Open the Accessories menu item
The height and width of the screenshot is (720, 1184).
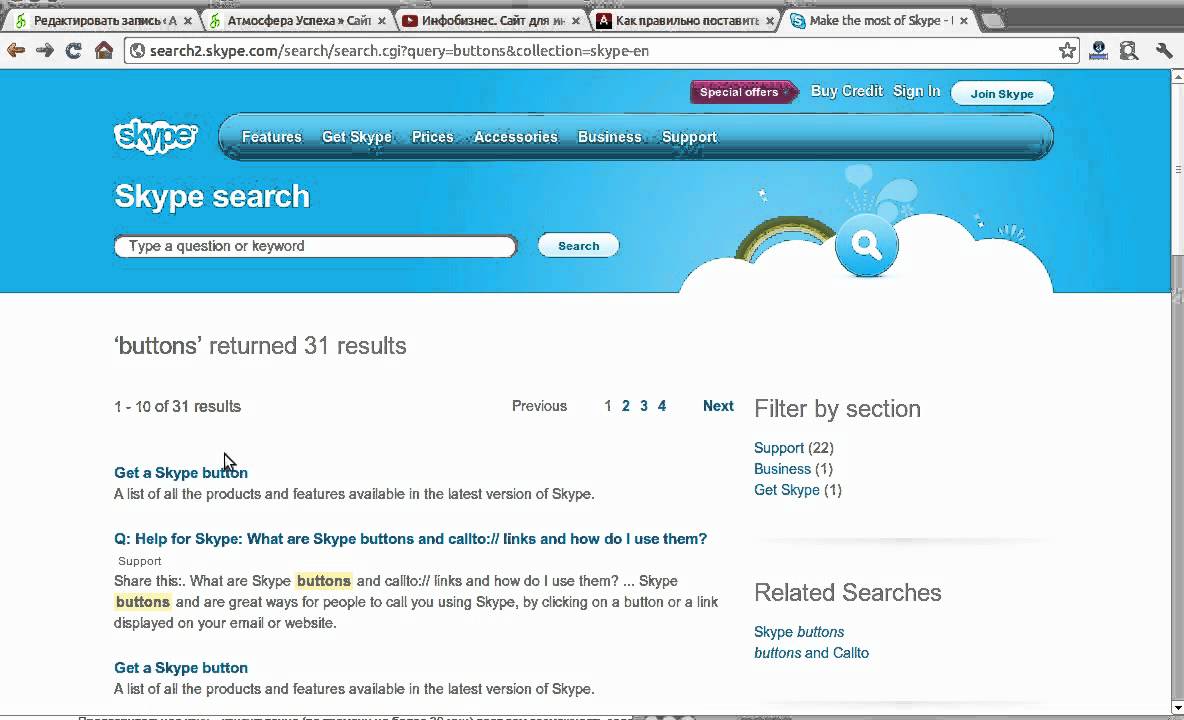click(x=516, y=137)
